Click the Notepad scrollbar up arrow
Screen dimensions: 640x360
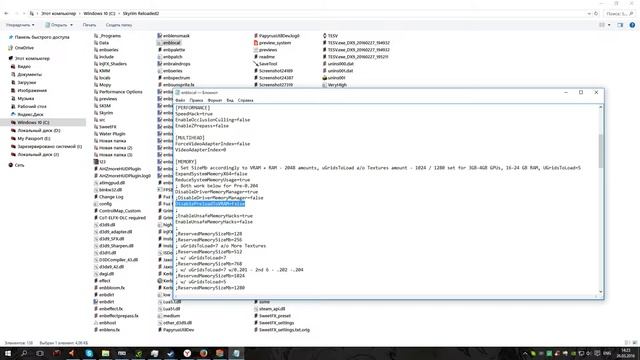(600, 107)
